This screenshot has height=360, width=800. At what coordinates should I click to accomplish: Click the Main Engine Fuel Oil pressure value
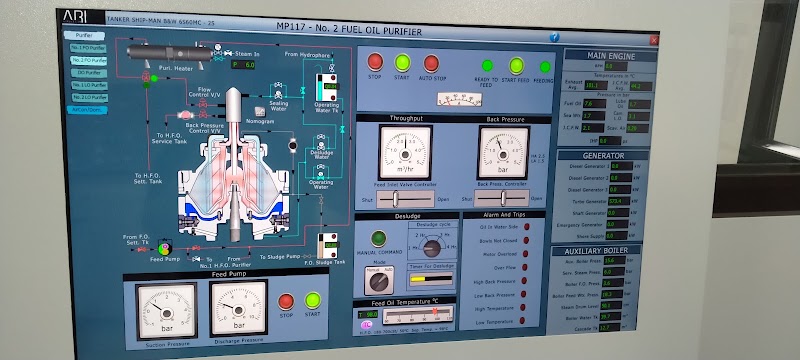click(x=594, y=104)
